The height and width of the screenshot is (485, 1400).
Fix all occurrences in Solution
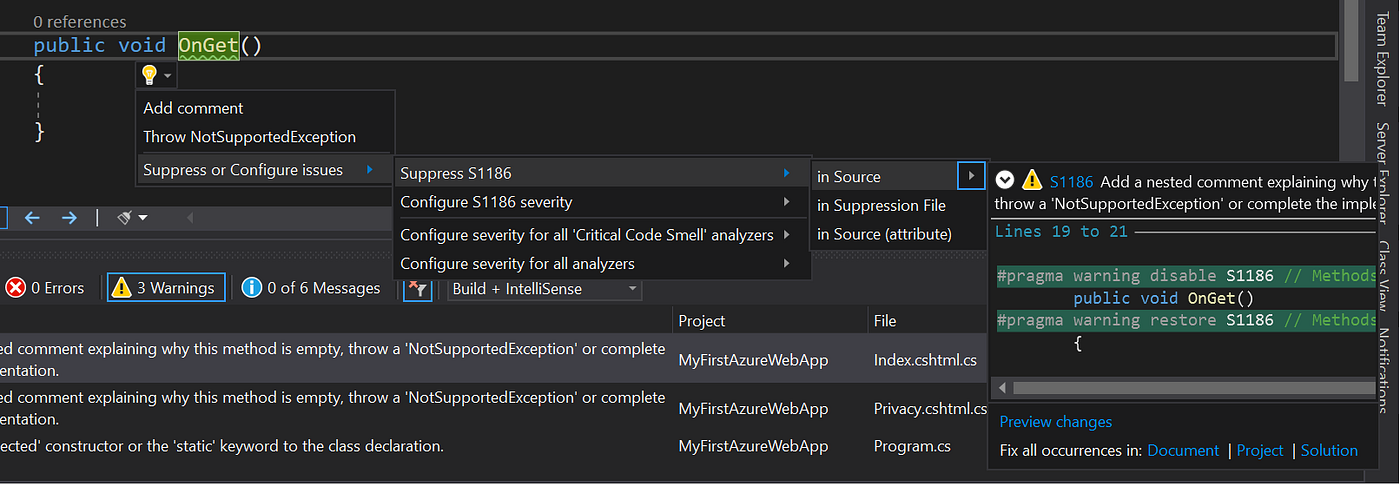tap(1329, 451)
